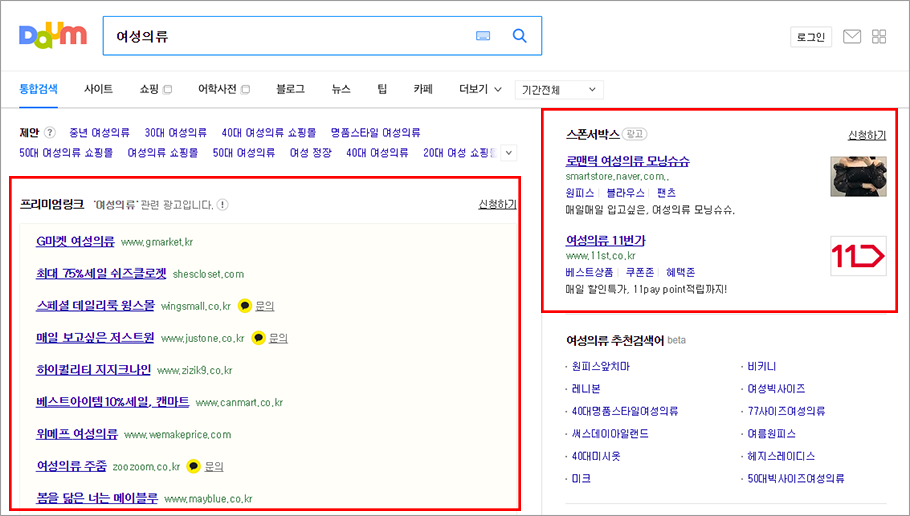Select suggested keyword 중년 여성의류
The height and width of the screenshot is (516, 910).
tap(99, 133)
